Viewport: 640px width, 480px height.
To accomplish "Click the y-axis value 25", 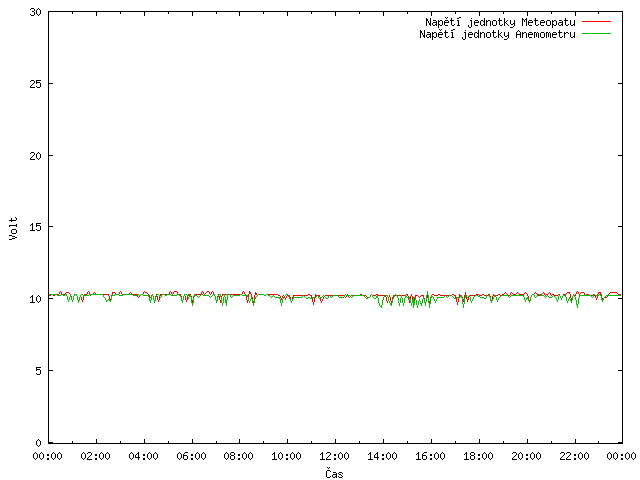I will pyautogui.click(x=36, y=84).
